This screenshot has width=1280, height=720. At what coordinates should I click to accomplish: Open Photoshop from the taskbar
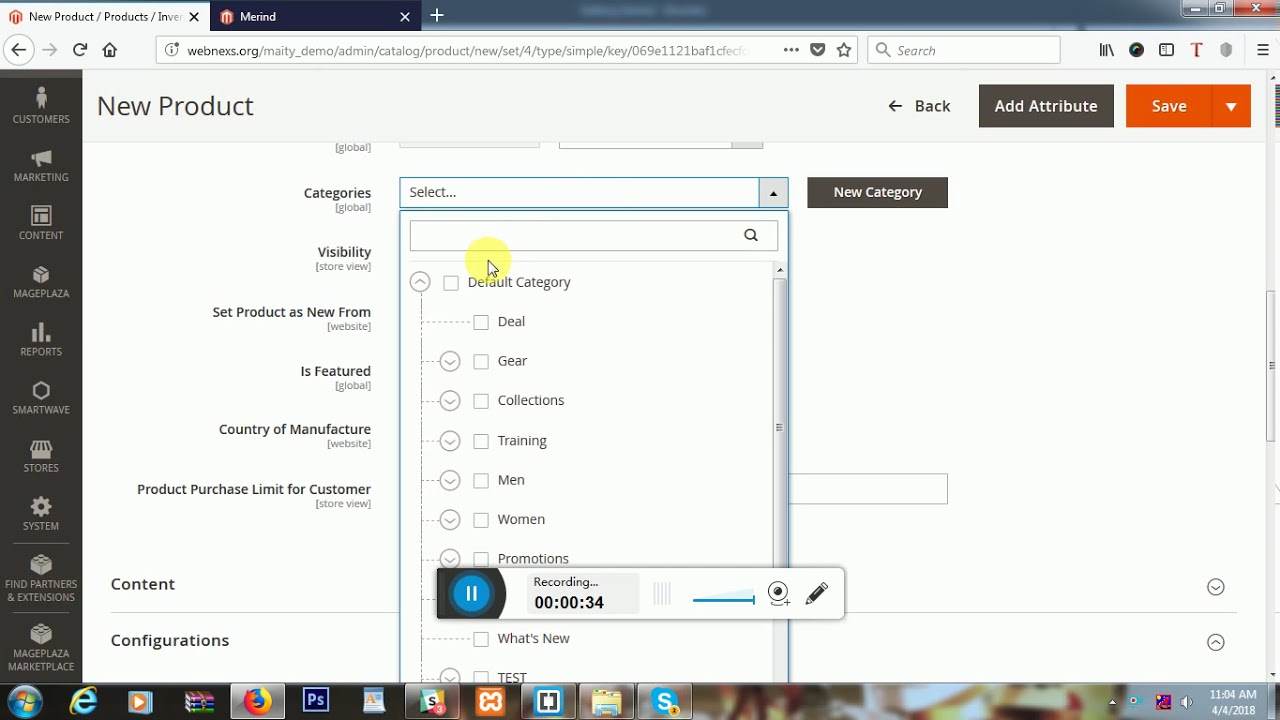click(316, 701)
